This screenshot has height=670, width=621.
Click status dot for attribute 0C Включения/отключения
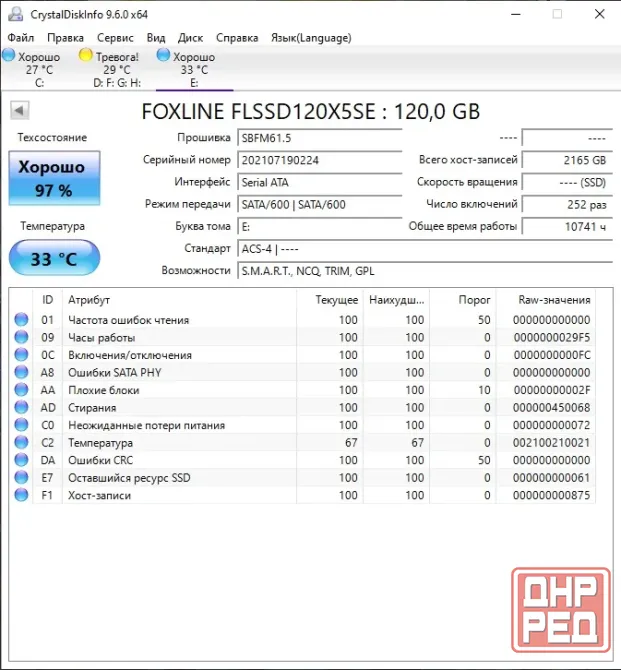(x=21, y=355)
